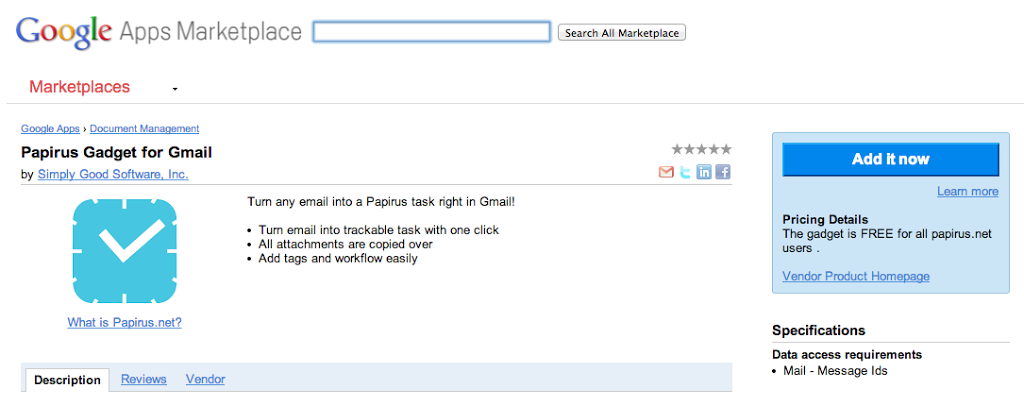Rate with the third gray star

pyautogui.click(x=701, y=149)
